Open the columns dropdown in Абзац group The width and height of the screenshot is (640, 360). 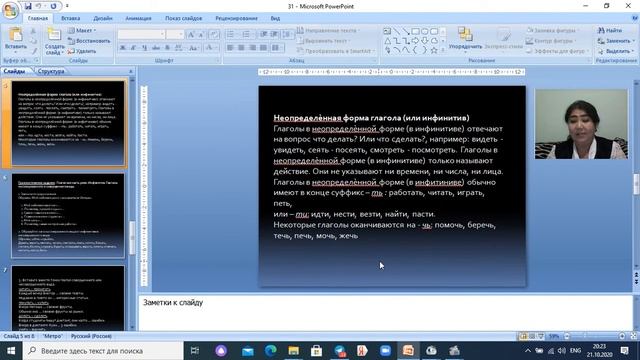click(277, 48)
